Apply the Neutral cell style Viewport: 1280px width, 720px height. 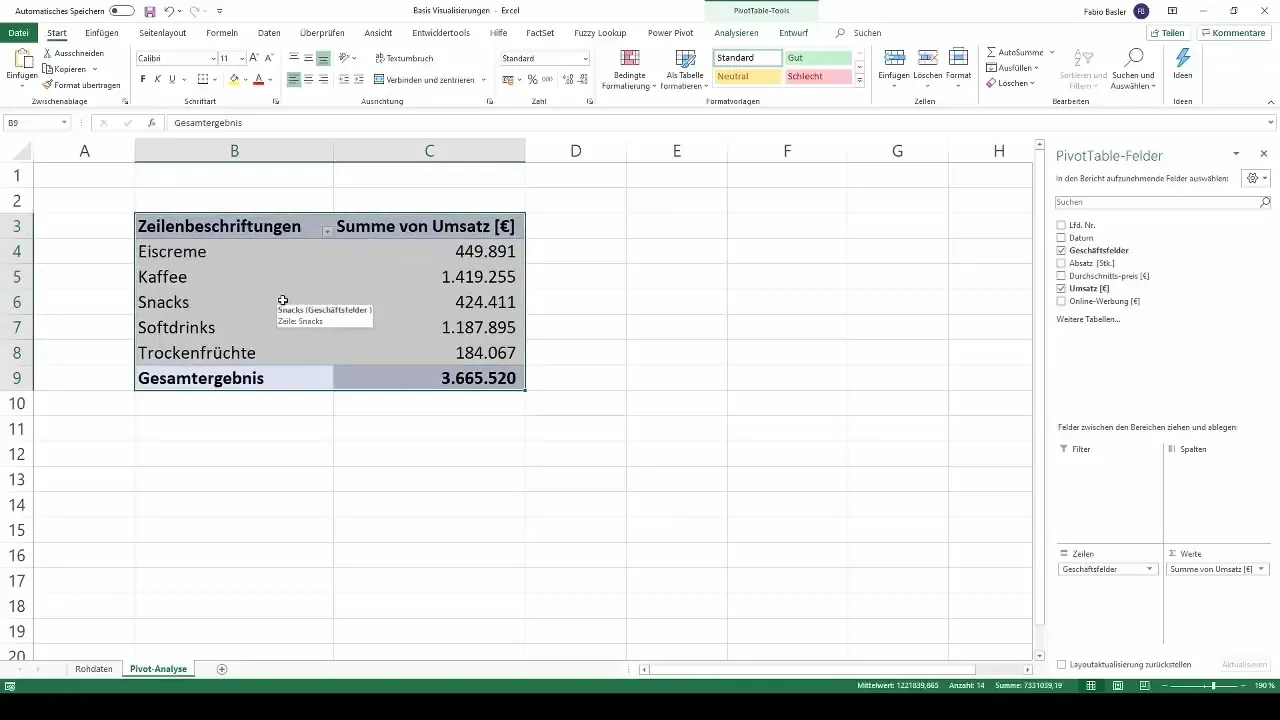pyautogui.click(x=747, y=77)
